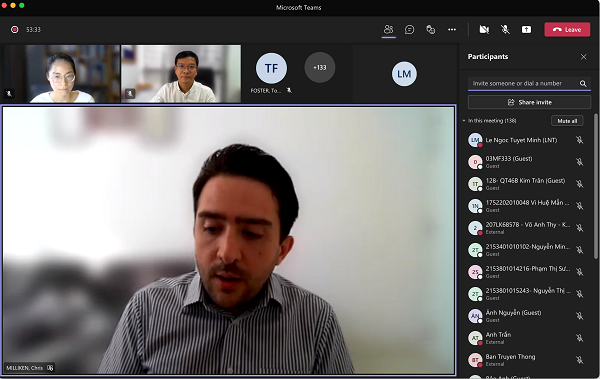This screenshot has width=600, height=379.
Task: Click the BT avatar of Ban Truyen Thong
Action: (x=475, y=360)
